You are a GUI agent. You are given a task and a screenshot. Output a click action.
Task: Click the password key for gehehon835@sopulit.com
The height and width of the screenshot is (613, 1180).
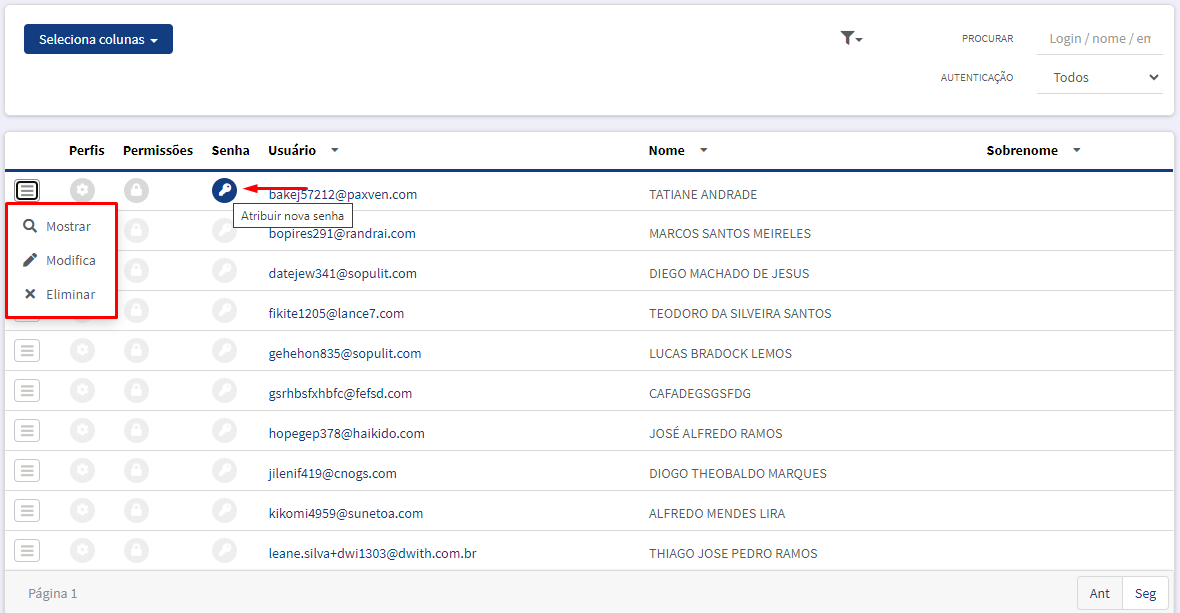224,351
